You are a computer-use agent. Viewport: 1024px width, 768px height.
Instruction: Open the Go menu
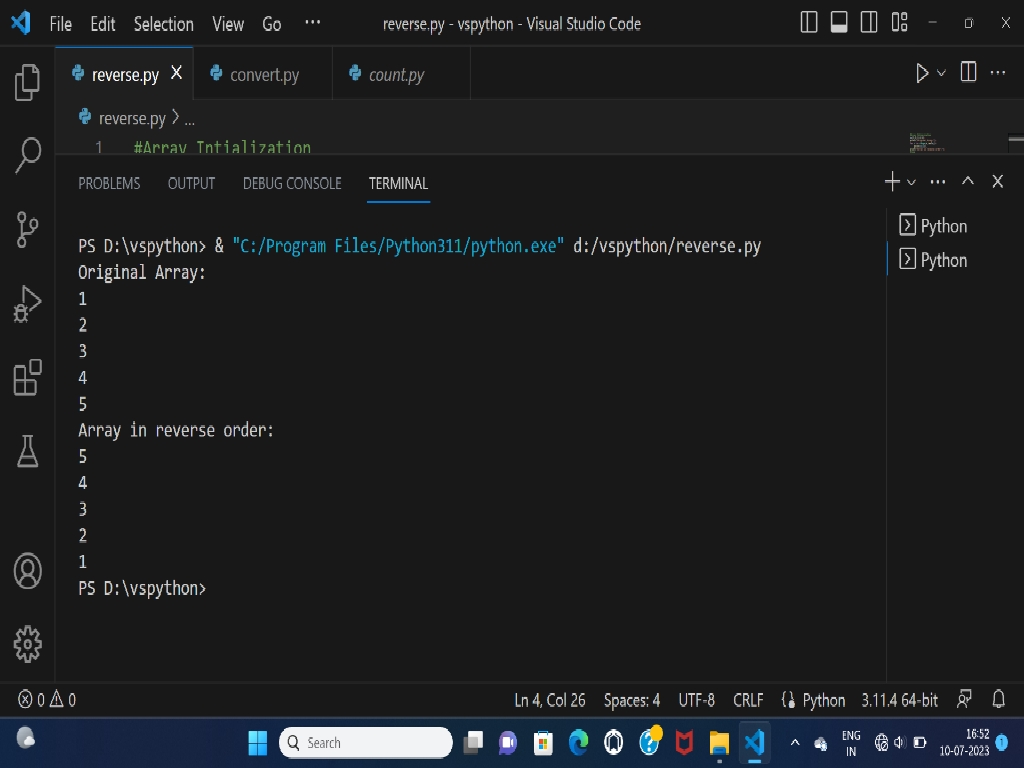tap(272, 24)
